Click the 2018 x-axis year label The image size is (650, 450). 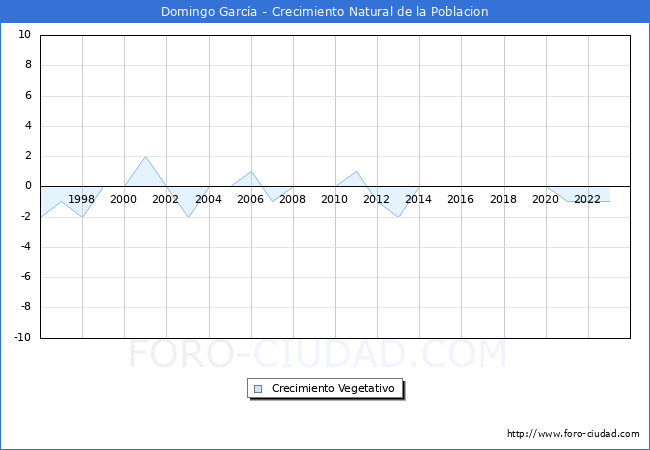503,199
